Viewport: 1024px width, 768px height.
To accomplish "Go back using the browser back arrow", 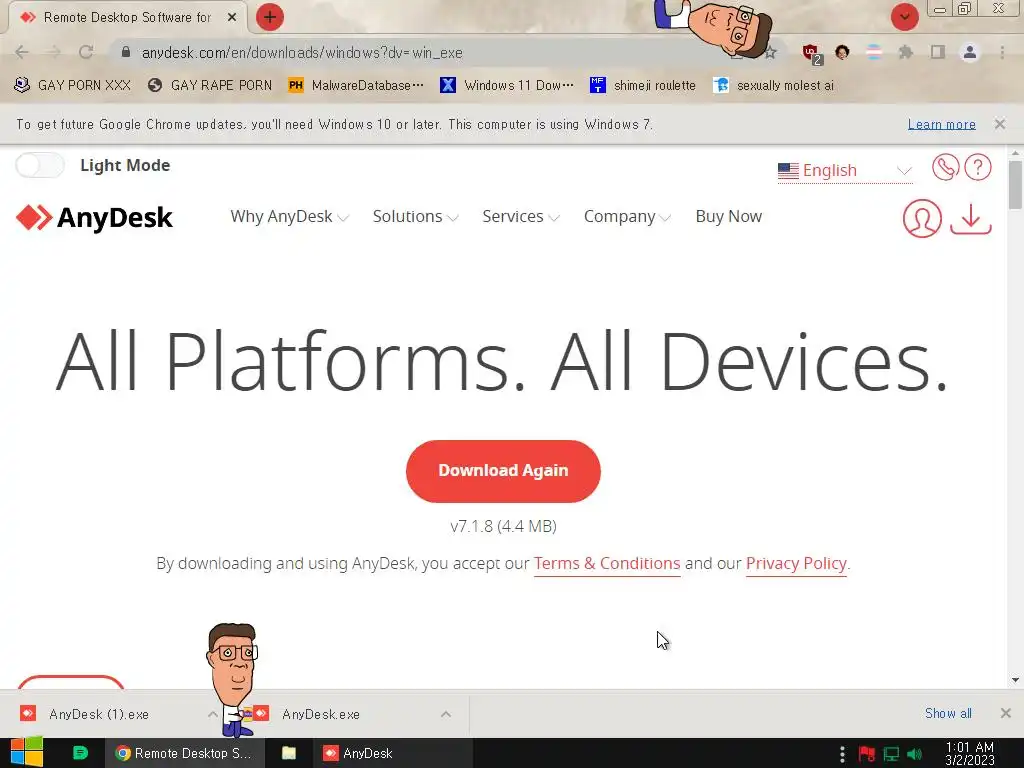I will point(22,52).
